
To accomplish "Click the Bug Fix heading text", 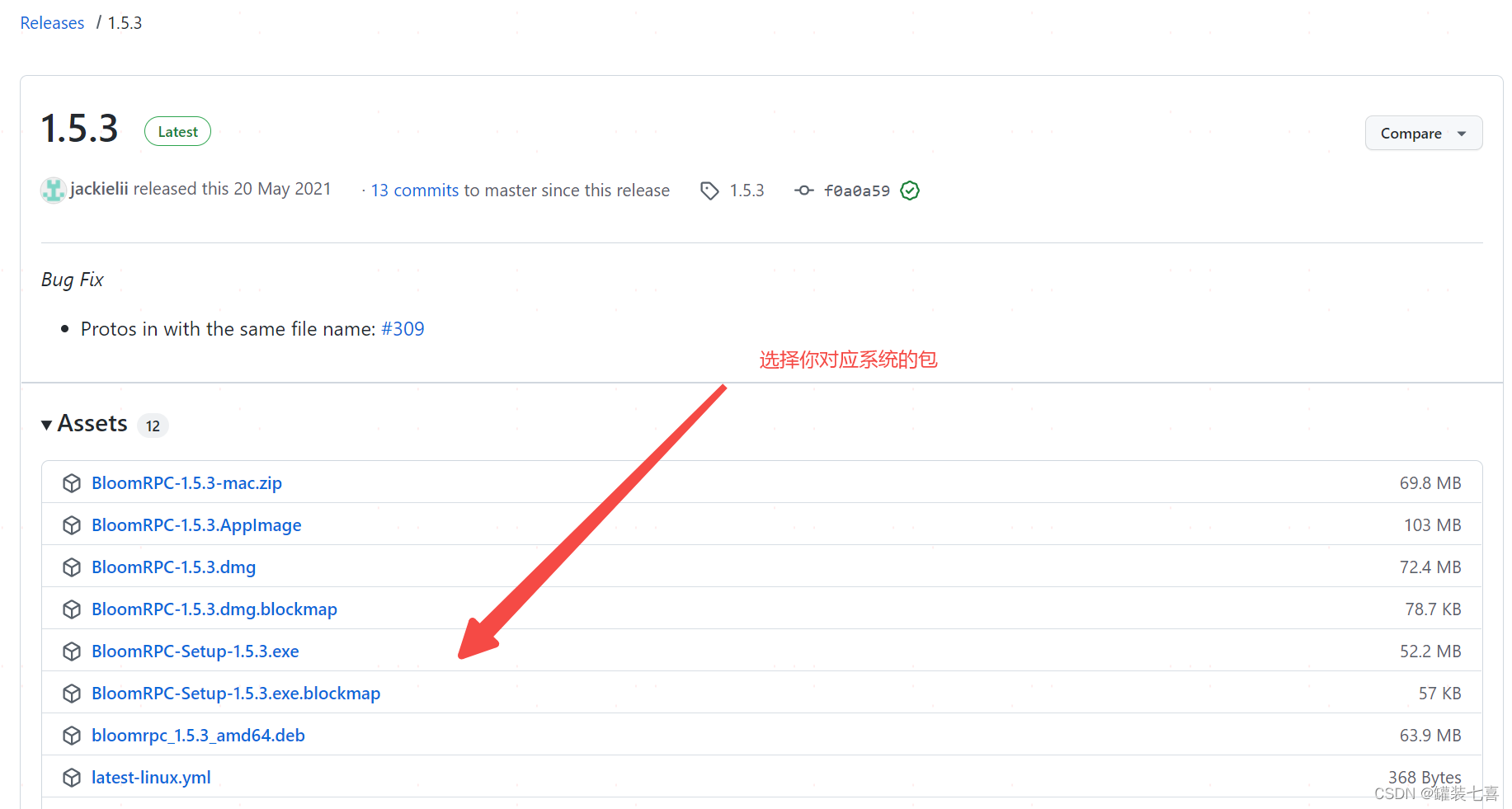I will point(73,280).
